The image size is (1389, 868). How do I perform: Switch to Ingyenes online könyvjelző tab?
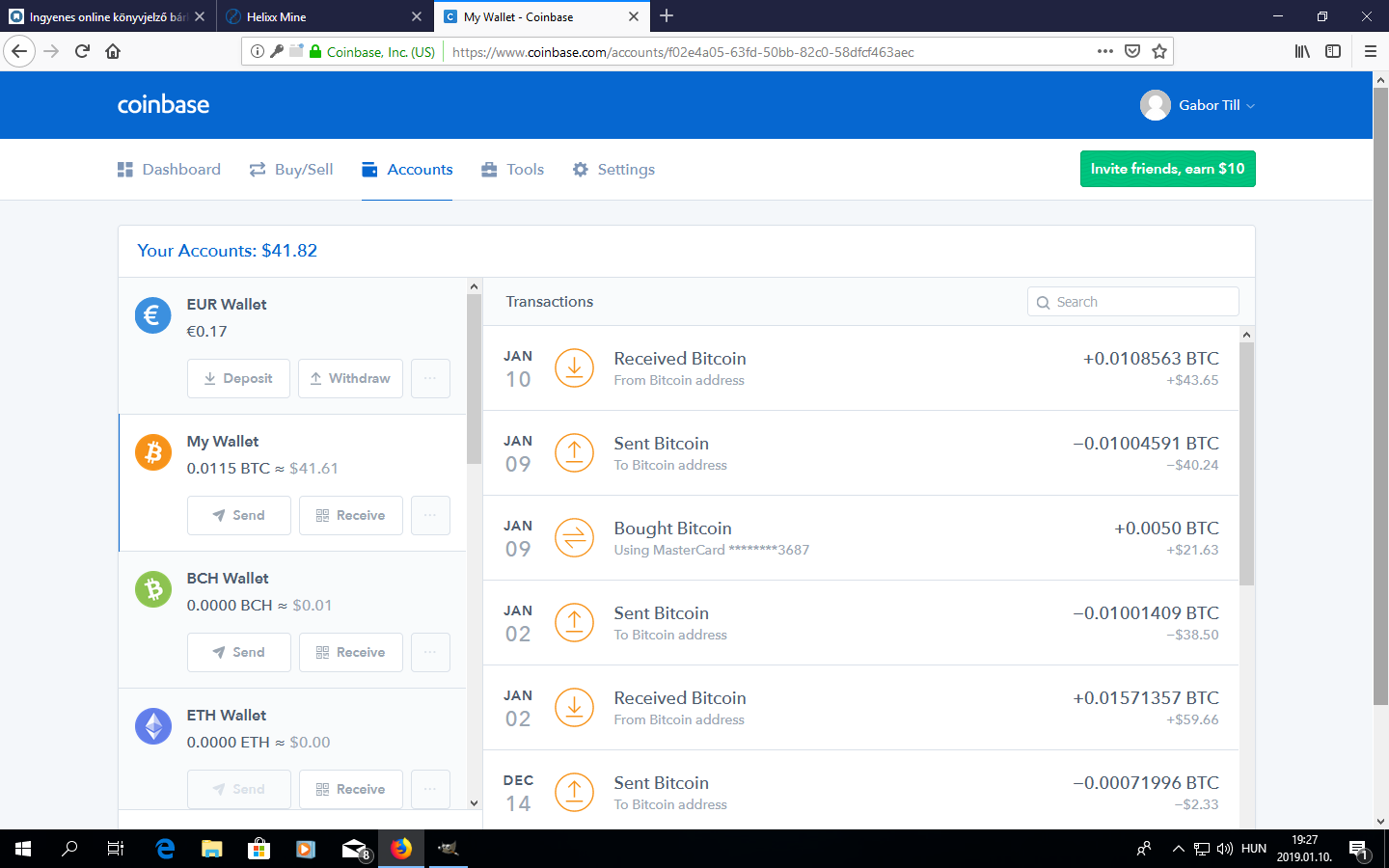[107, 16]
